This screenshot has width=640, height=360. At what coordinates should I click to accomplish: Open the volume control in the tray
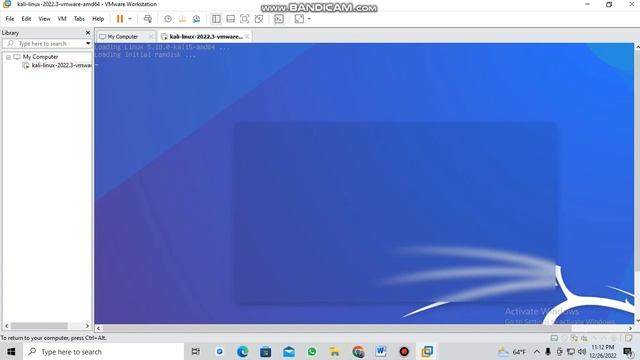pos(582,351)
